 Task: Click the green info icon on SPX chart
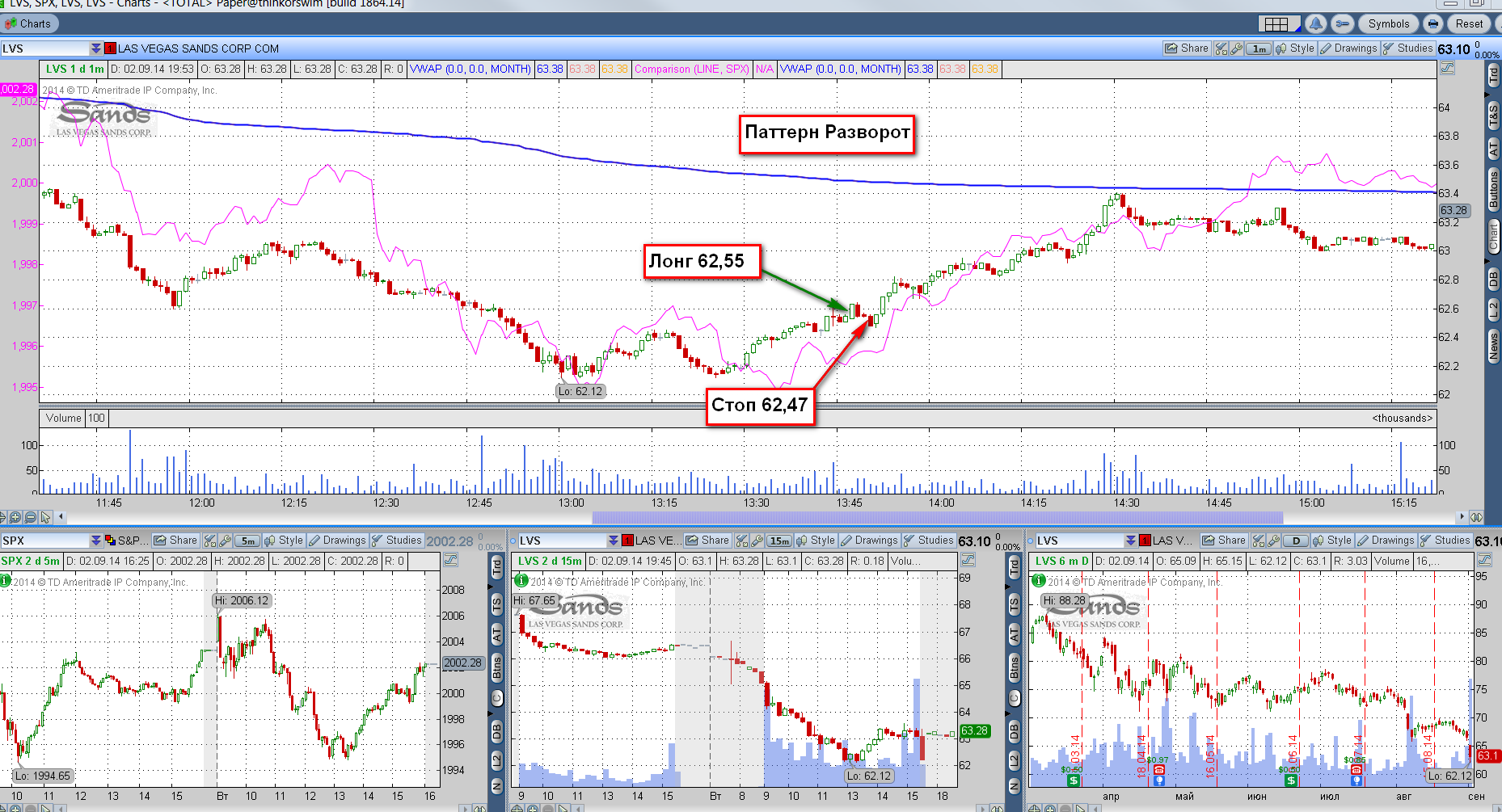point(6,581)
